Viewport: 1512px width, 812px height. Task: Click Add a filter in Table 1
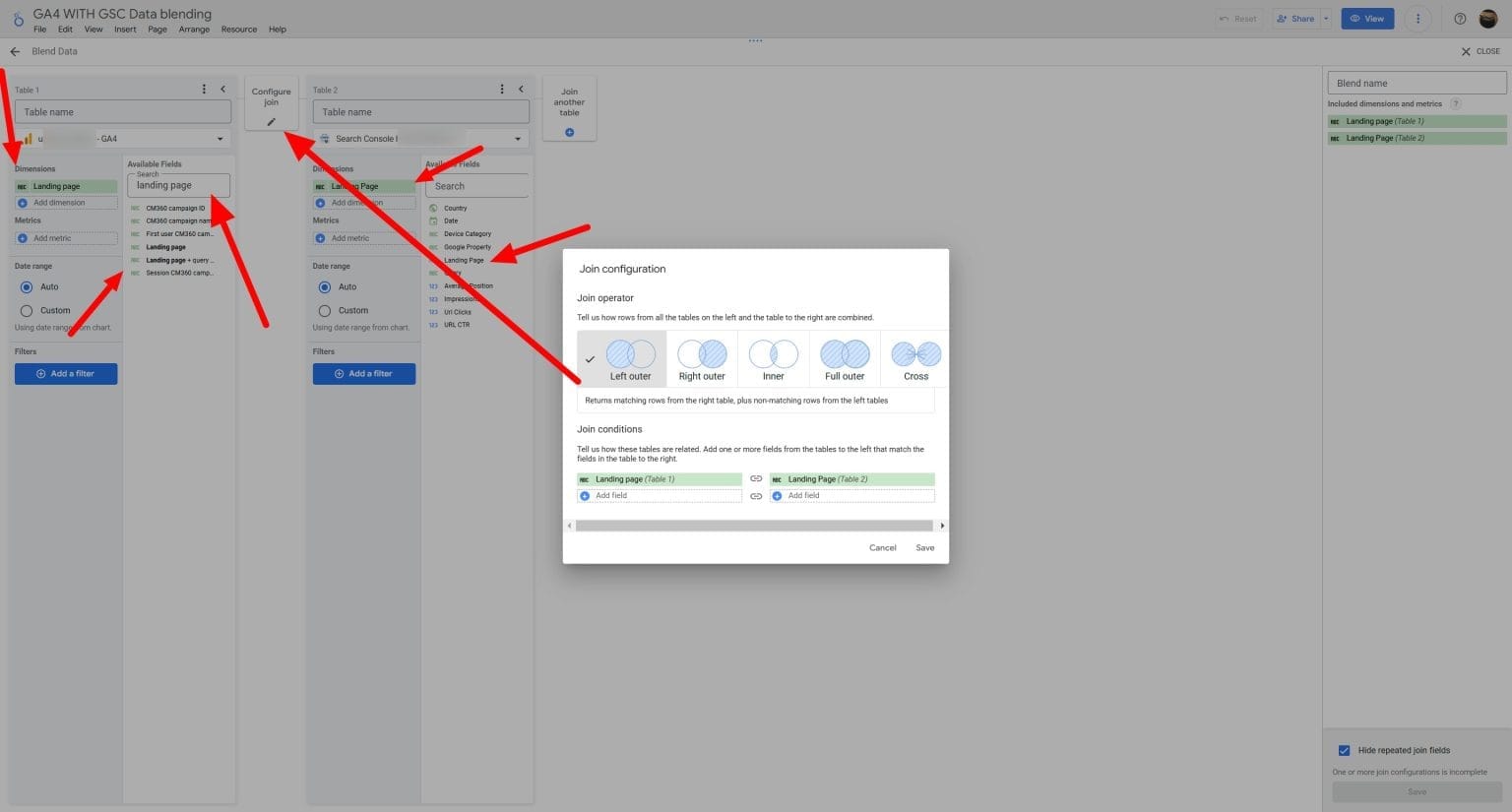pyautogui.click(x=65, y=373)
